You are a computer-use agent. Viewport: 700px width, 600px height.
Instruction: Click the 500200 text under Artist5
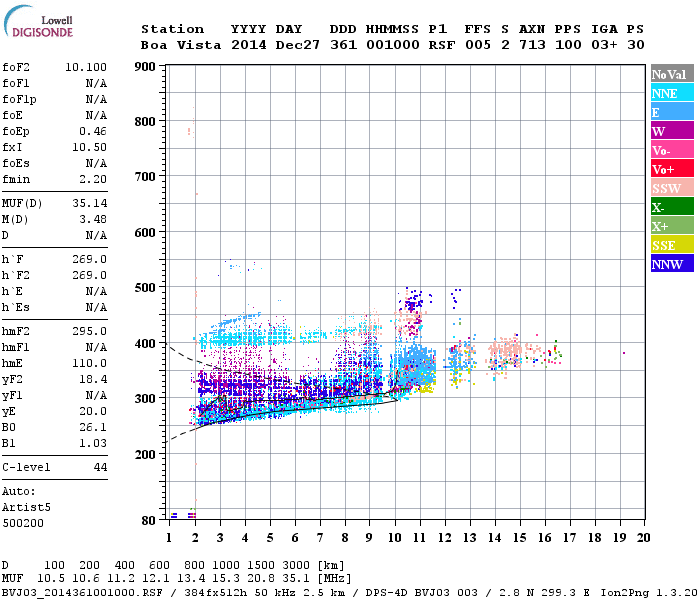[x=23, y=523]
